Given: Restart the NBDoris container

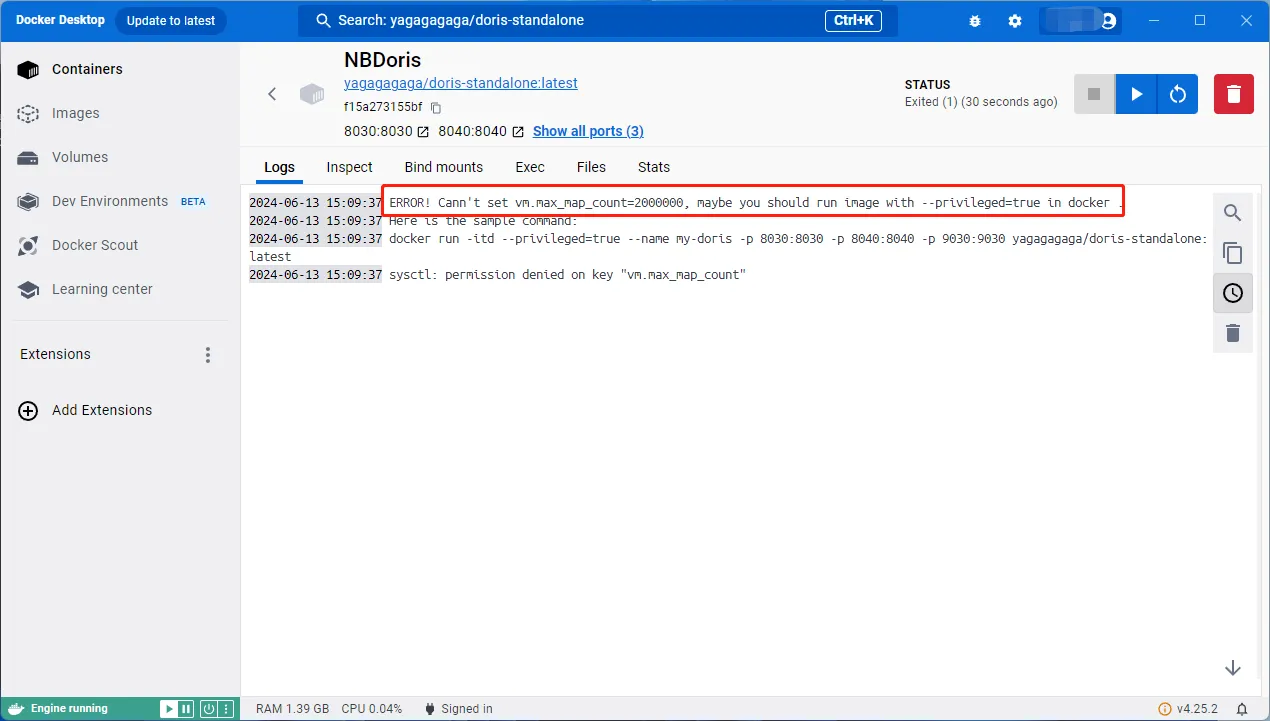Looking at the screenshot, I should 1178,94.
